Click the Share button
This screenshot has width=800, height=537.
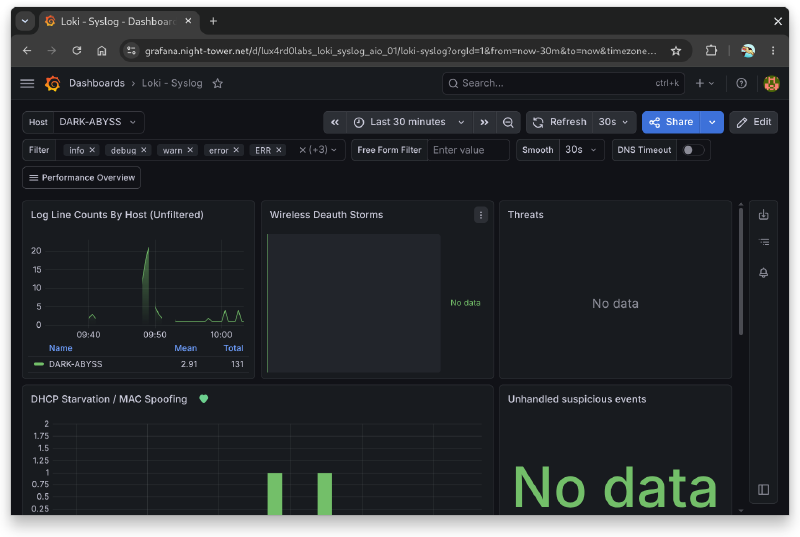pyautogui.click(x=671, y=122)
